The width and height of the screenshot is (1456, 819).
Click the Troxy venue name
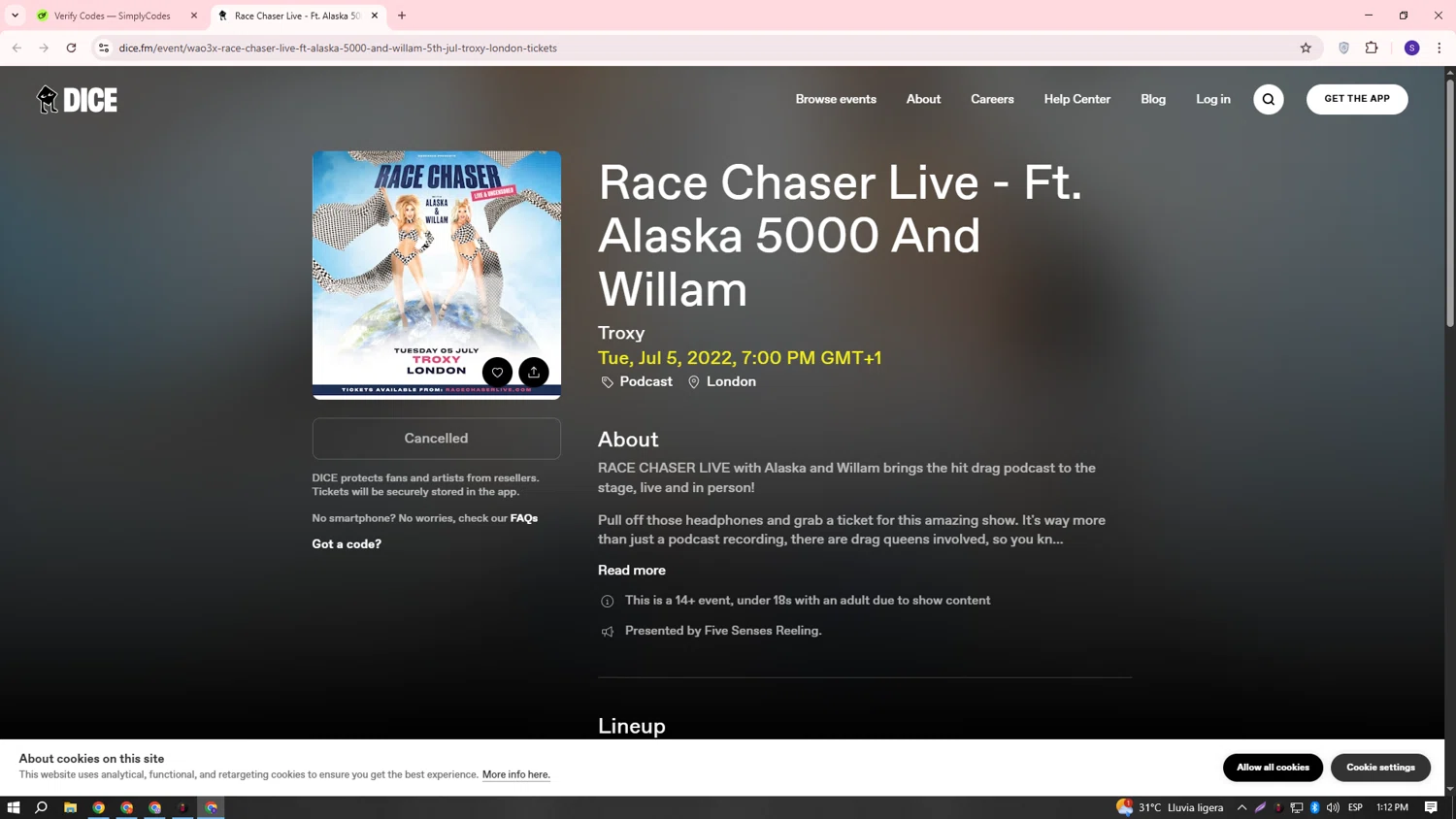[x=621, y=333]
